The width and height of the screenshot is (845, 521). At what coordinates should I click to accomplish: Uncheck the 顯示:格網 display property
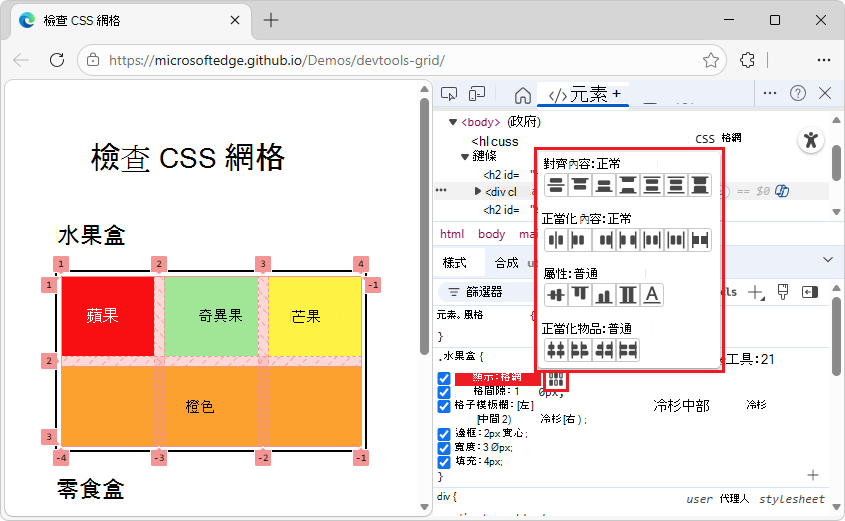coord(444,378)
